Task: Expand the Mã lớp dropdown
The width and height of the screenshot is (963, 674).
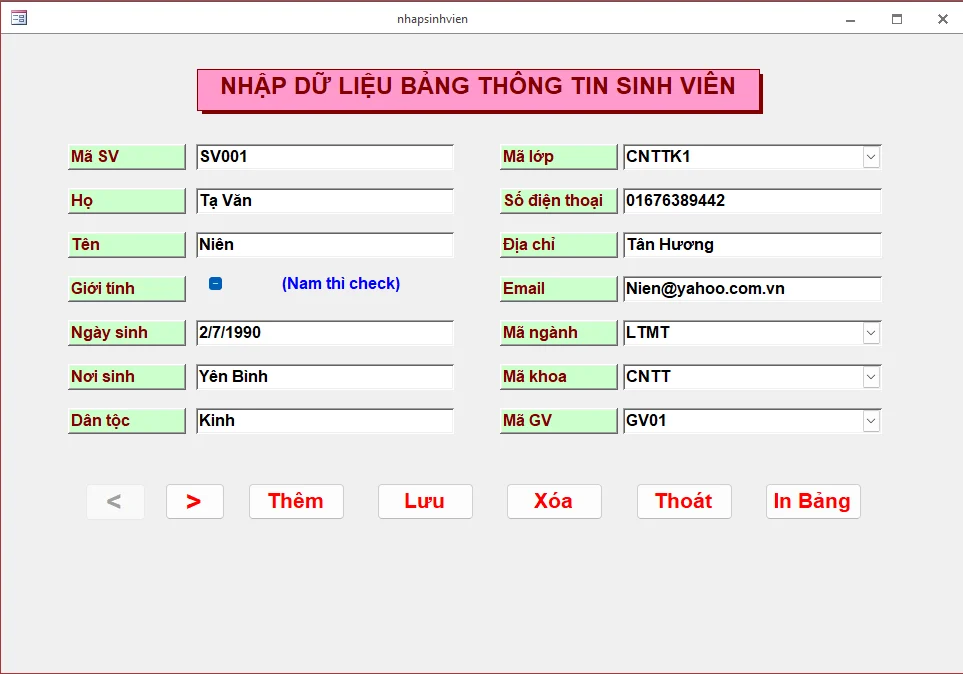Action: click(871, 157)
